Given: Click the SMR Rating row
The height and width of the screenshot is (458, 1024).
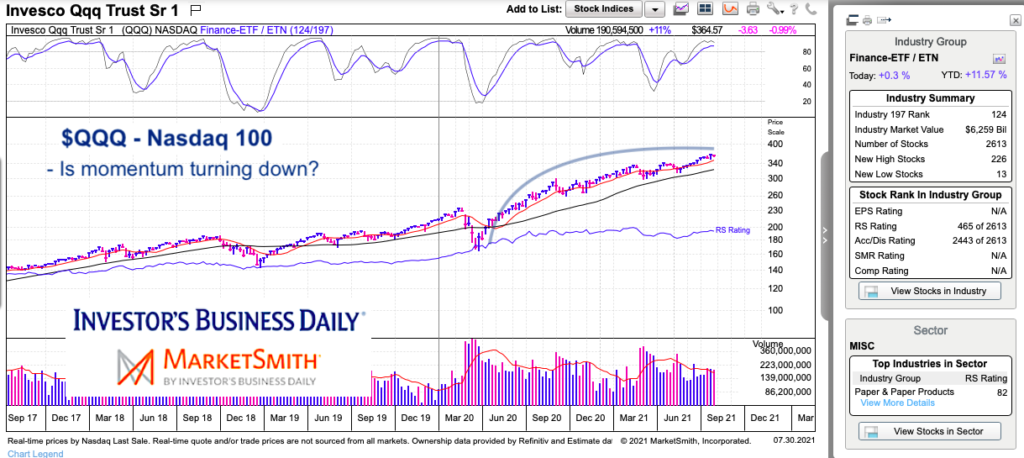Looking at the screenshot, I should [x=929, y=255].
